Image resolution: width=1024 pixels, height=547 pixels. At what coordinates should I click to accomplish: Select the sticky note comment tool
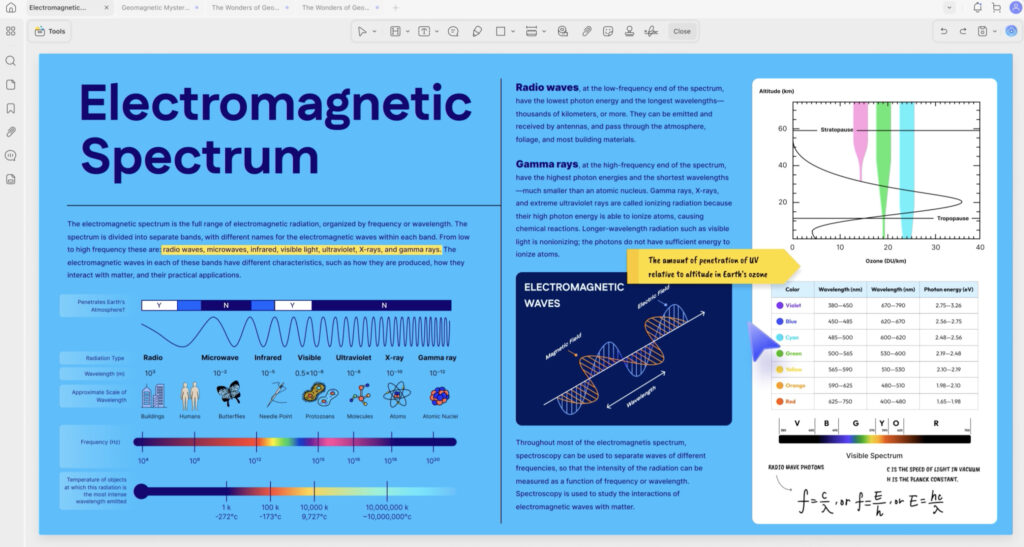(453, 31)
